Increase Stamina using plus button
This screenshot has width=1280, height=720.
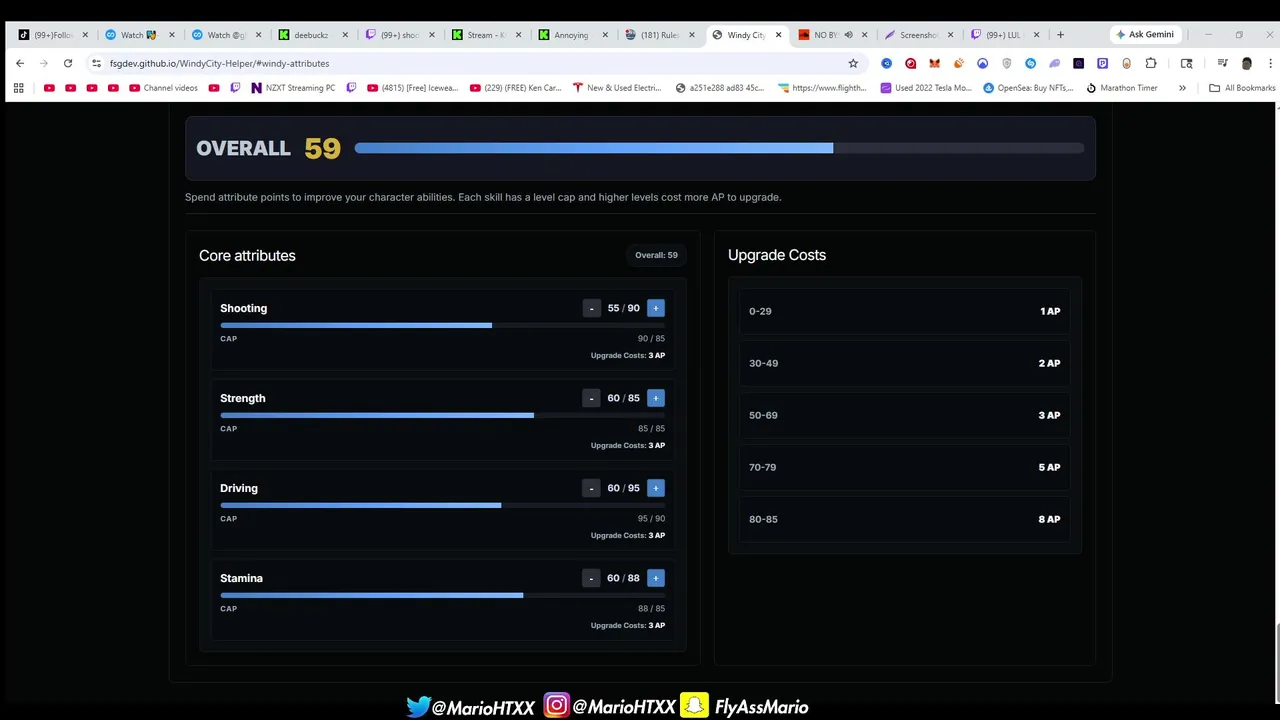(x=655, y=578)
